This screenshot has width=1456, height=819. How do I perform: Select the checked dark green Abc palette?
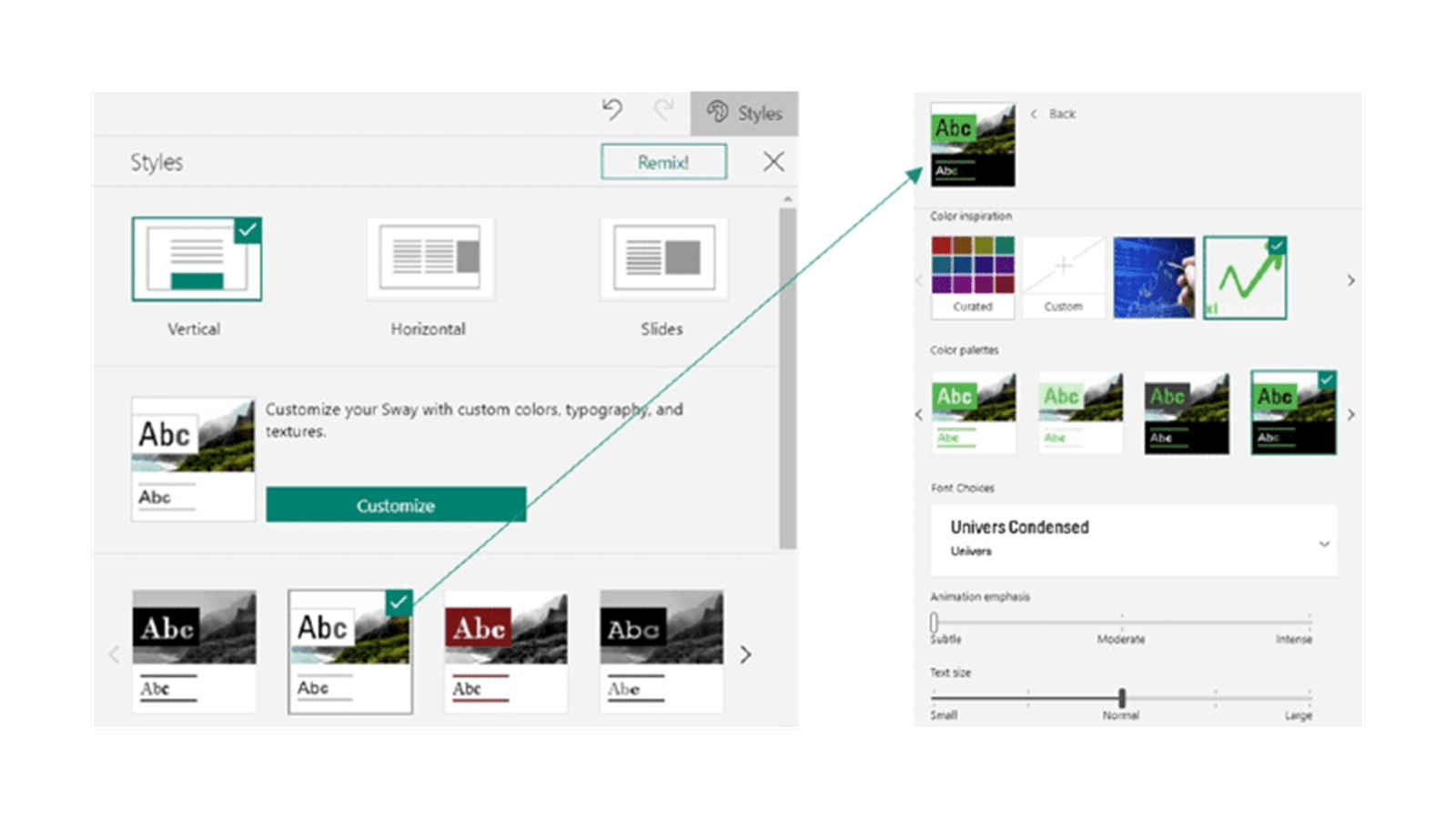(1293, 412)
